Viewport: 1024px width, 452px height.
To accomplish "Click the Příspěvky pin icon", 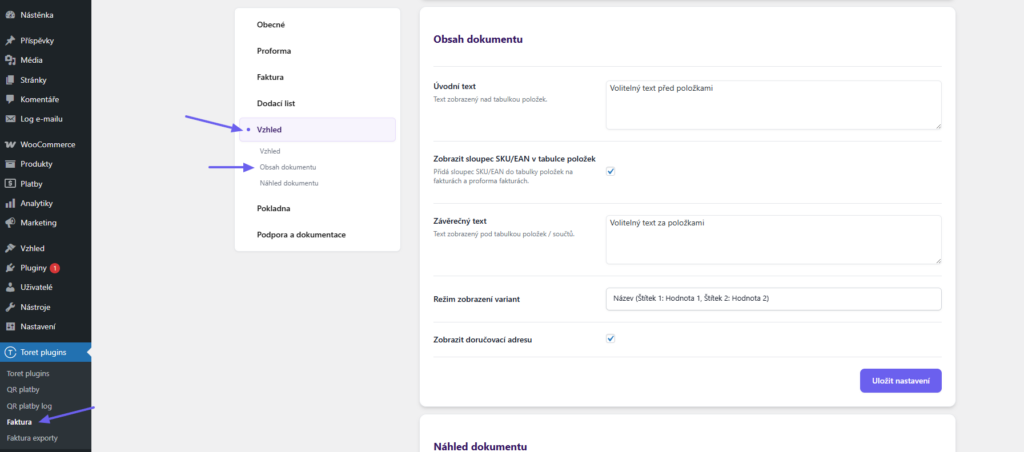I will (10, 40).
